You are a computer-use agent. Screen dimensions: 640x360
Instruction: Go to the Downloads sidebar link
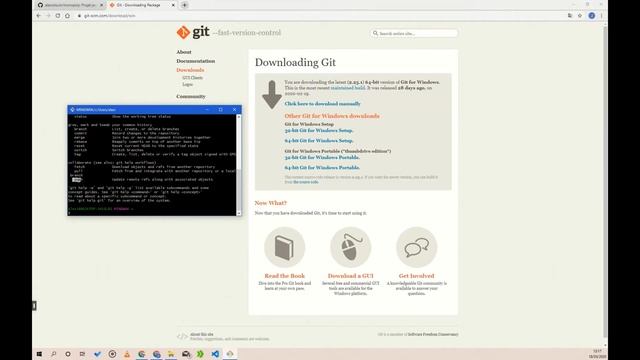(x=190, y=70)
